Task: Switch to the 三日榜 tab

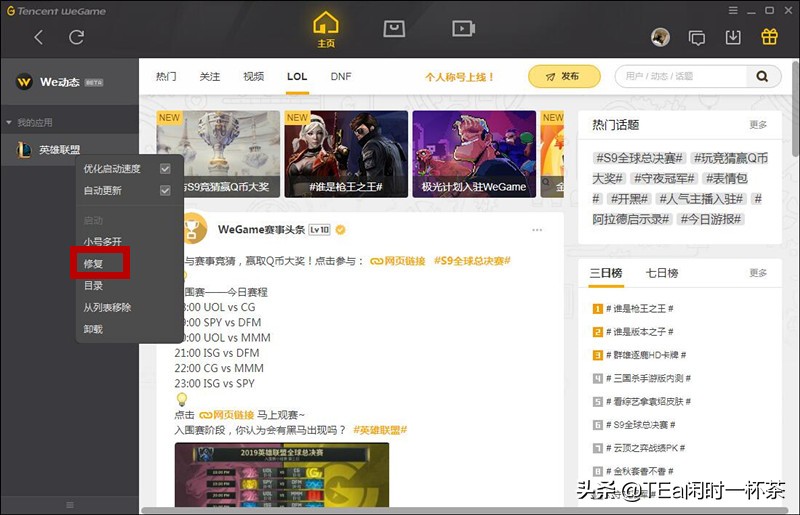Action: coord(606,273)
